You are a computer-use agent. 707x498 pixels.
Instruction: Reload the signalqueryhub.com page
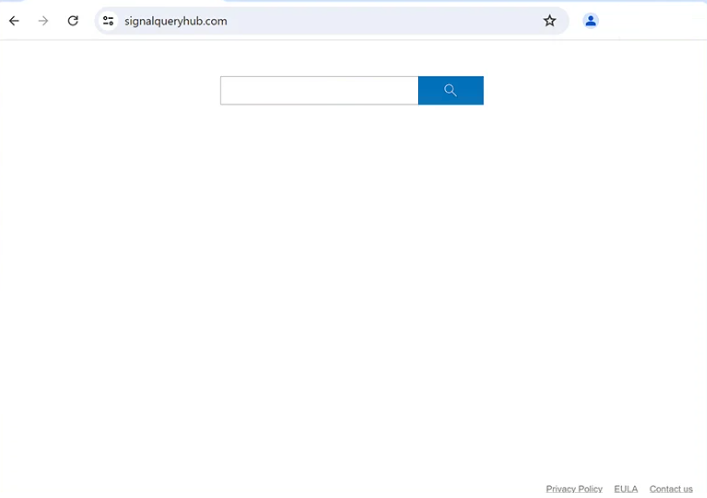73,21
